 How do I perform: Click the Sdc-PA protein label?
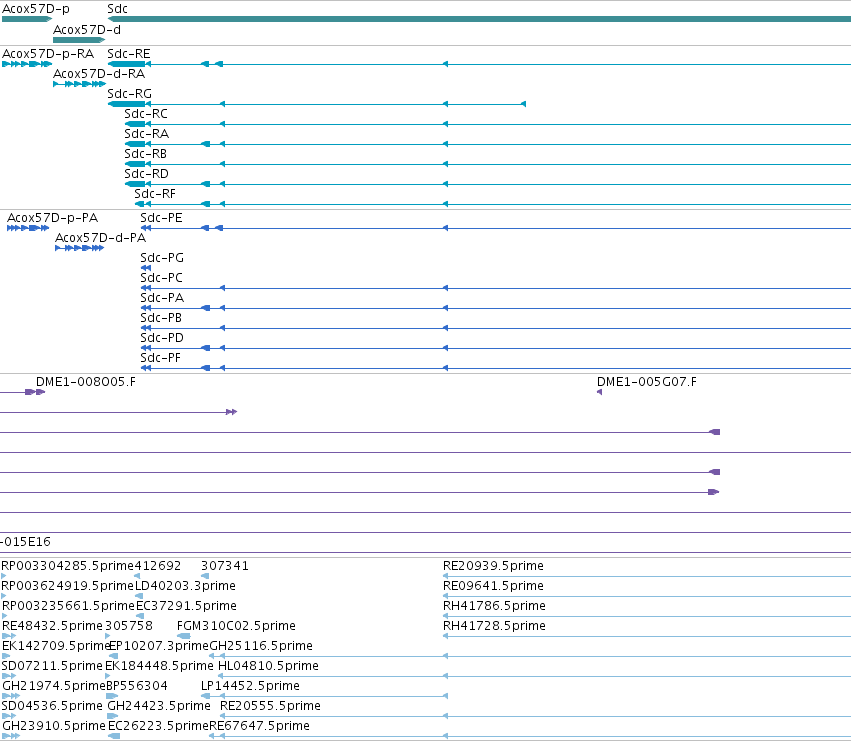point(162,298)
